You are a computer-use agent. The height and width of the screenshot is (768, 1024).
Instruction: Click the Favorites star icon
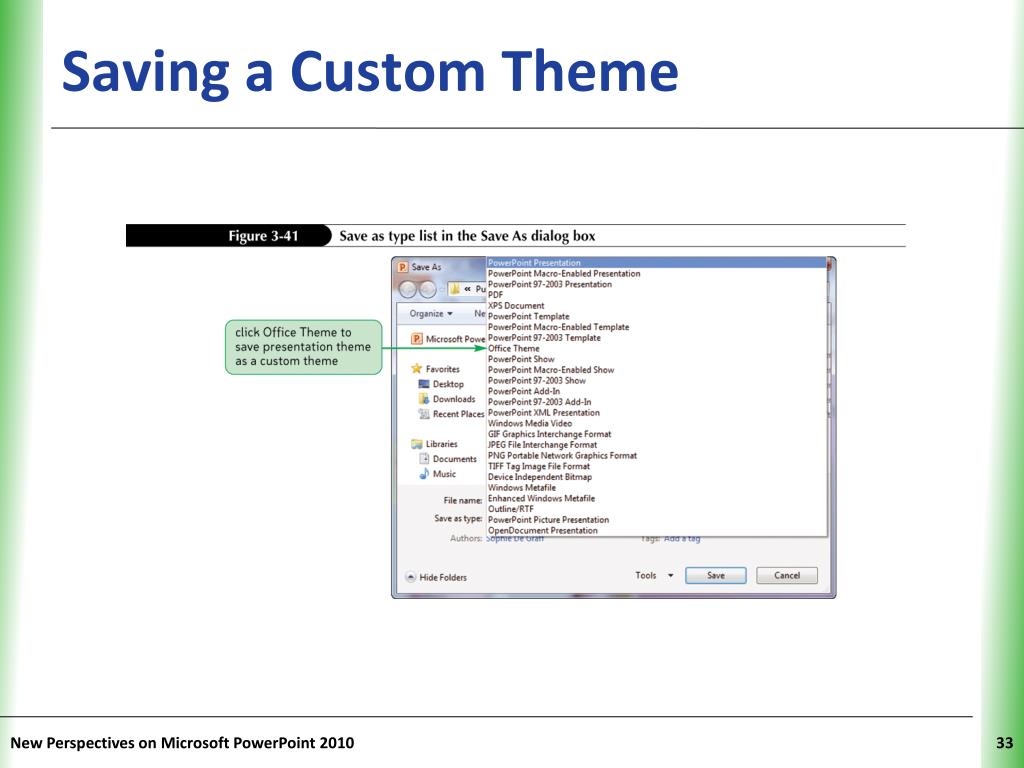(x=417, y=368)
